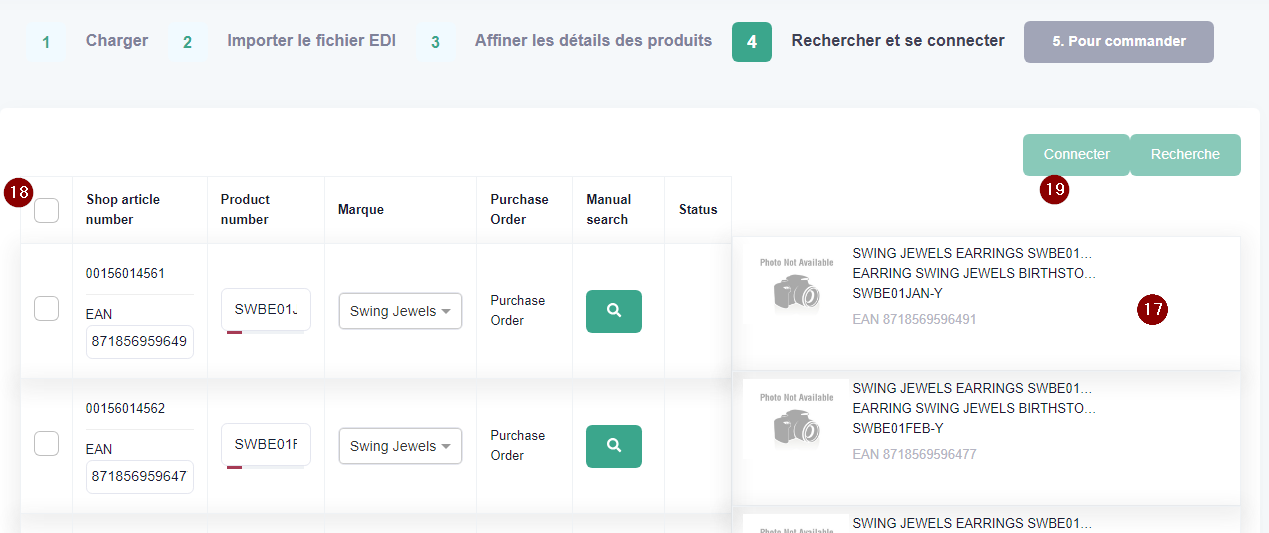Click the EAN input field of article 00156014561
Screen dimensions: 1269x533
140,342
